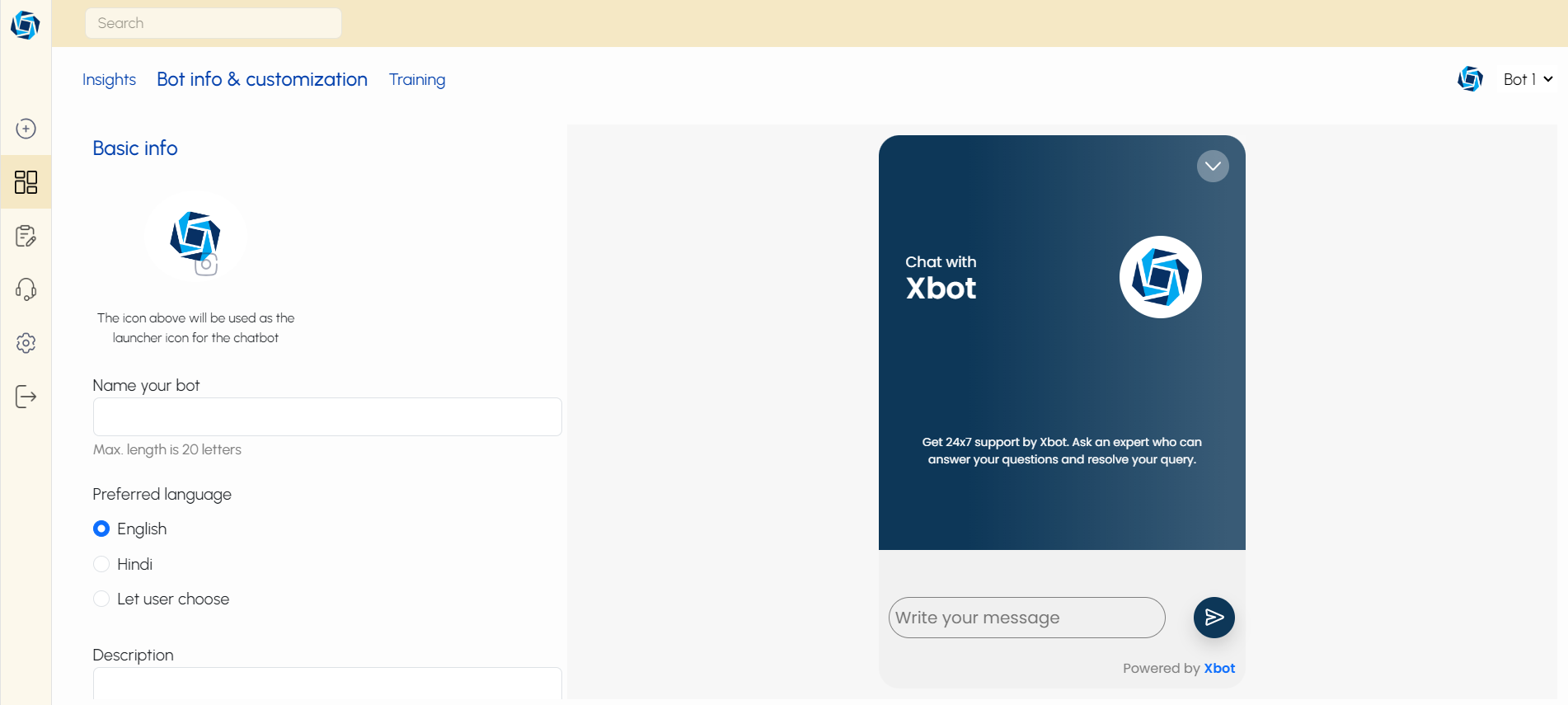Image resolution: width=1568 pixels, height=705 pixels.
Task: Click the send message arrow button
Action: [x=1214, y=618]
